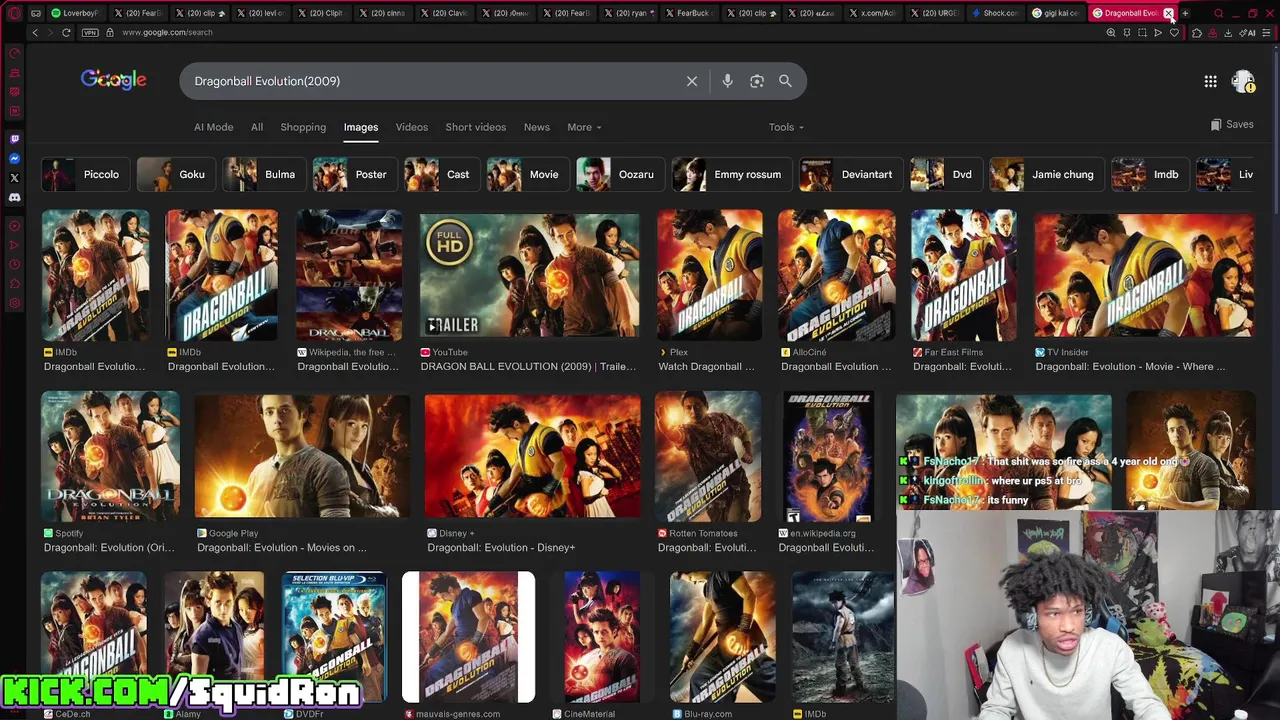Open Twitch in the sidebar
The height and width of the screenshot is (720, 1280).
point(14,139)
